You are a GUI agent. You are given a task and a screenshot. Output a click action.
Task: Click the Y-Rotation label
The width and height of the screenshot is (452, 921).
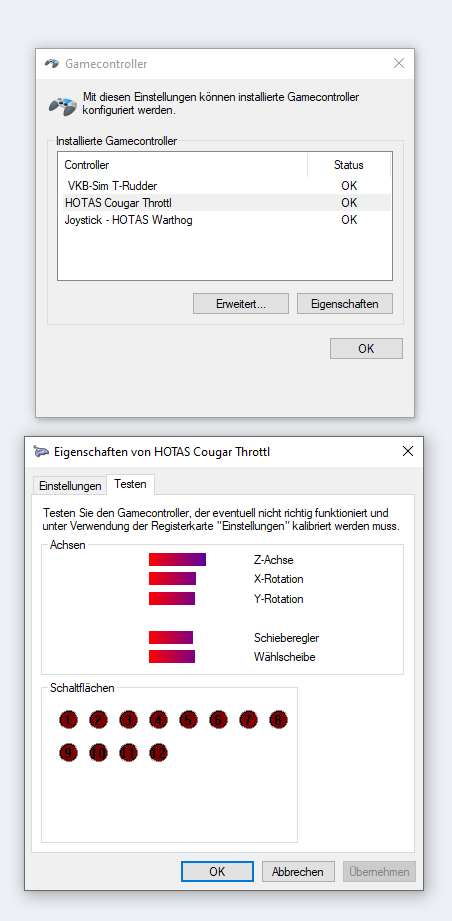click(x=279, y=599)
